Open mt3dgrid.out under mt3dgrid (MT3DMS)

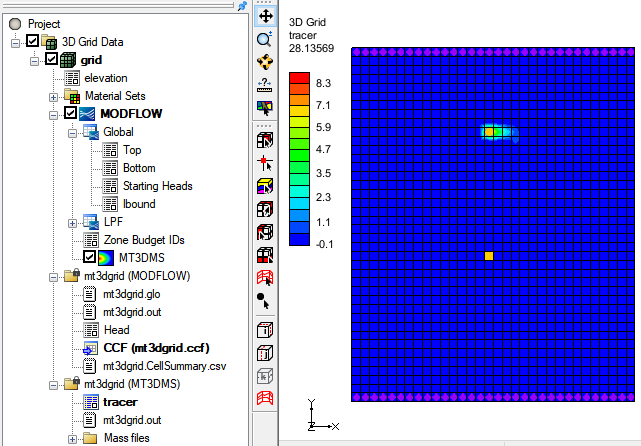pyautogui.click(x=132, y=420)
